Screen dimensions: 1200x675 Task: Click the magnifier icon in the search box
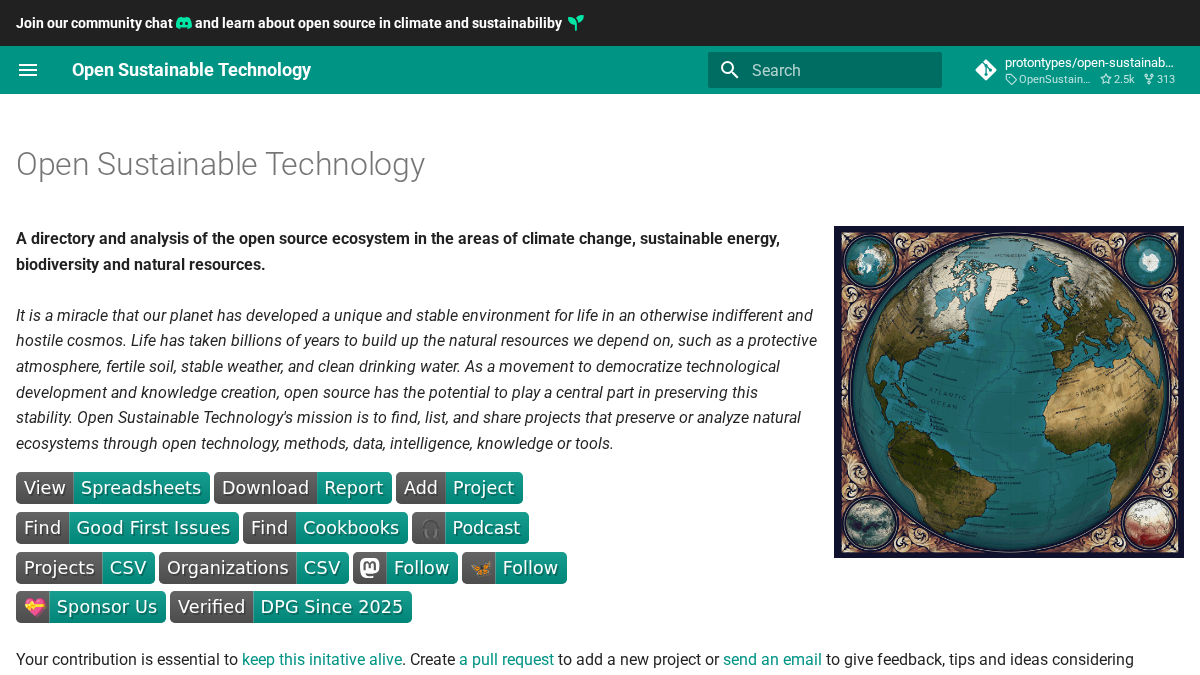click(730, 70)
